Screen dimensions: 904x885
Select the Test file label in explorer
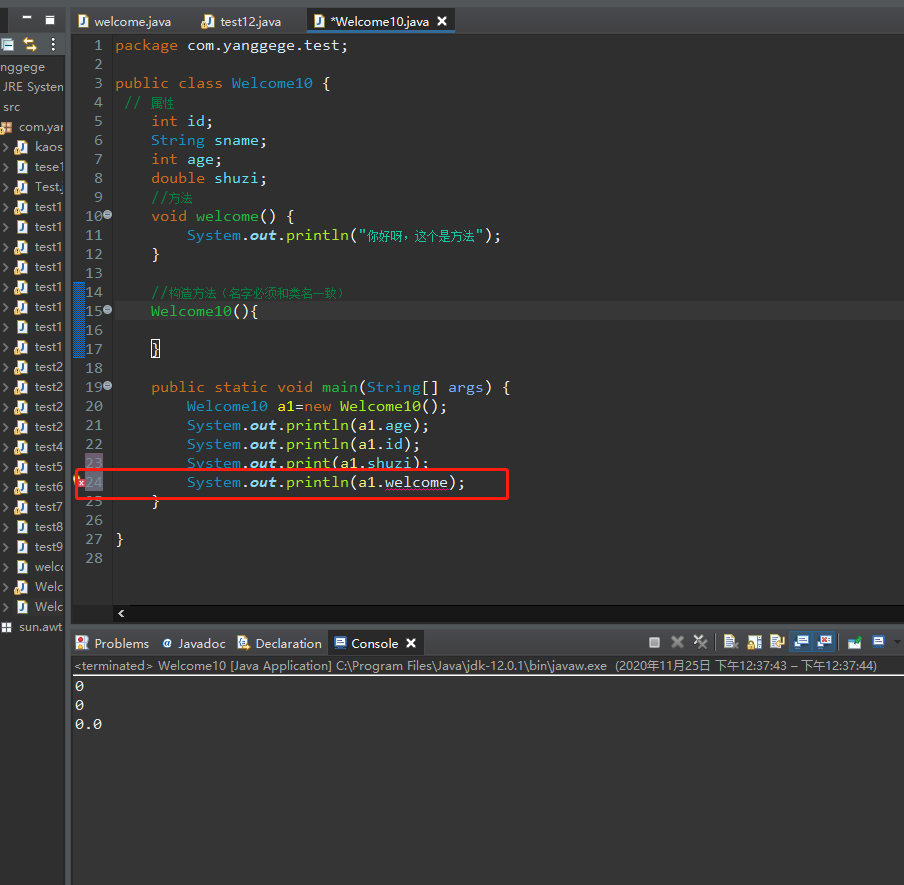[48, 187]
